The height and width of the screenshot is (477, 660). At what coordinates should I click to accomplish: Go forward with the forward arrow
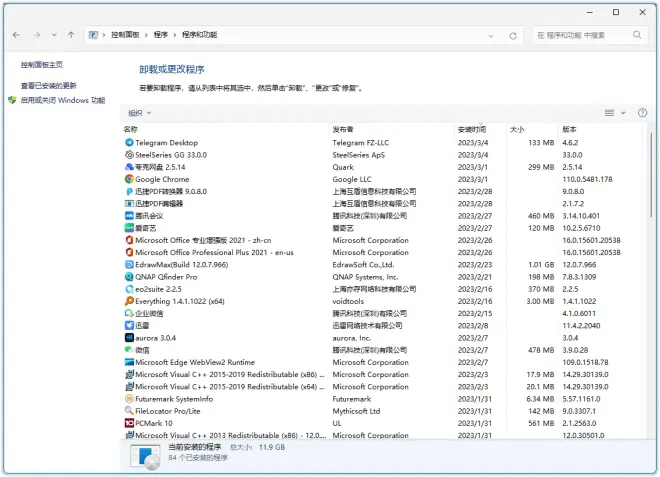click(x=37, y=35)
